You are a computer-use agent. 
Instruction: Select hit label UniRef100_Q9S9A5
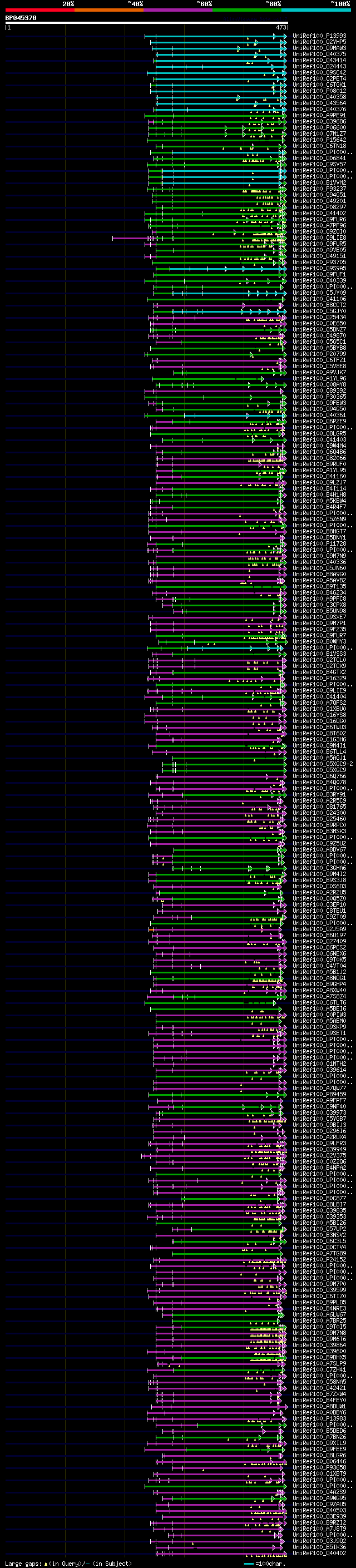[319, 269]
